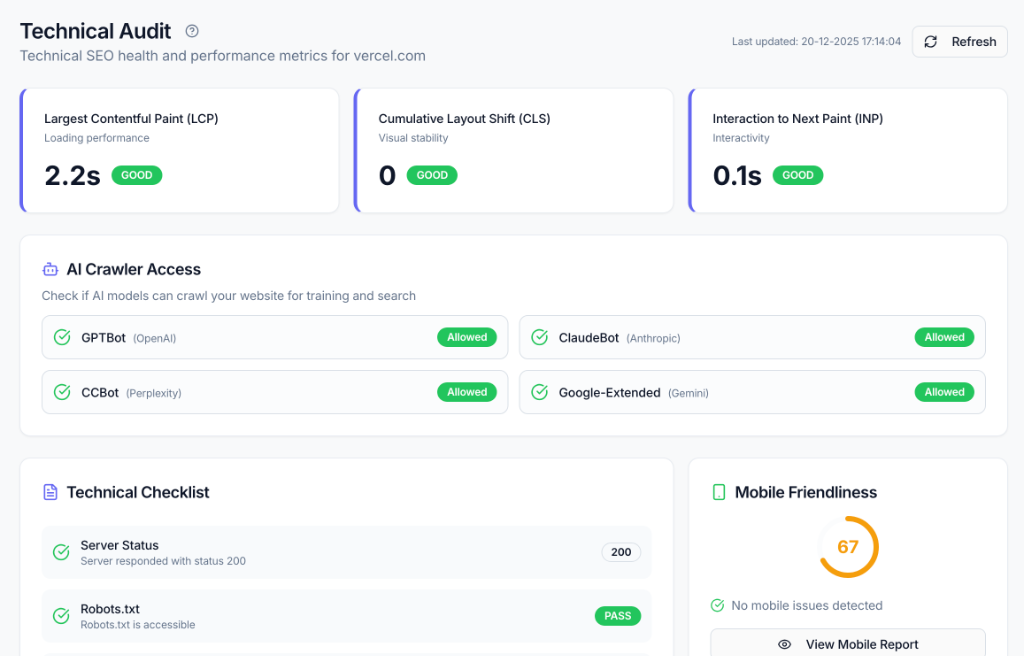Click the PASS badge for Robots.txt

coord(617,615)
